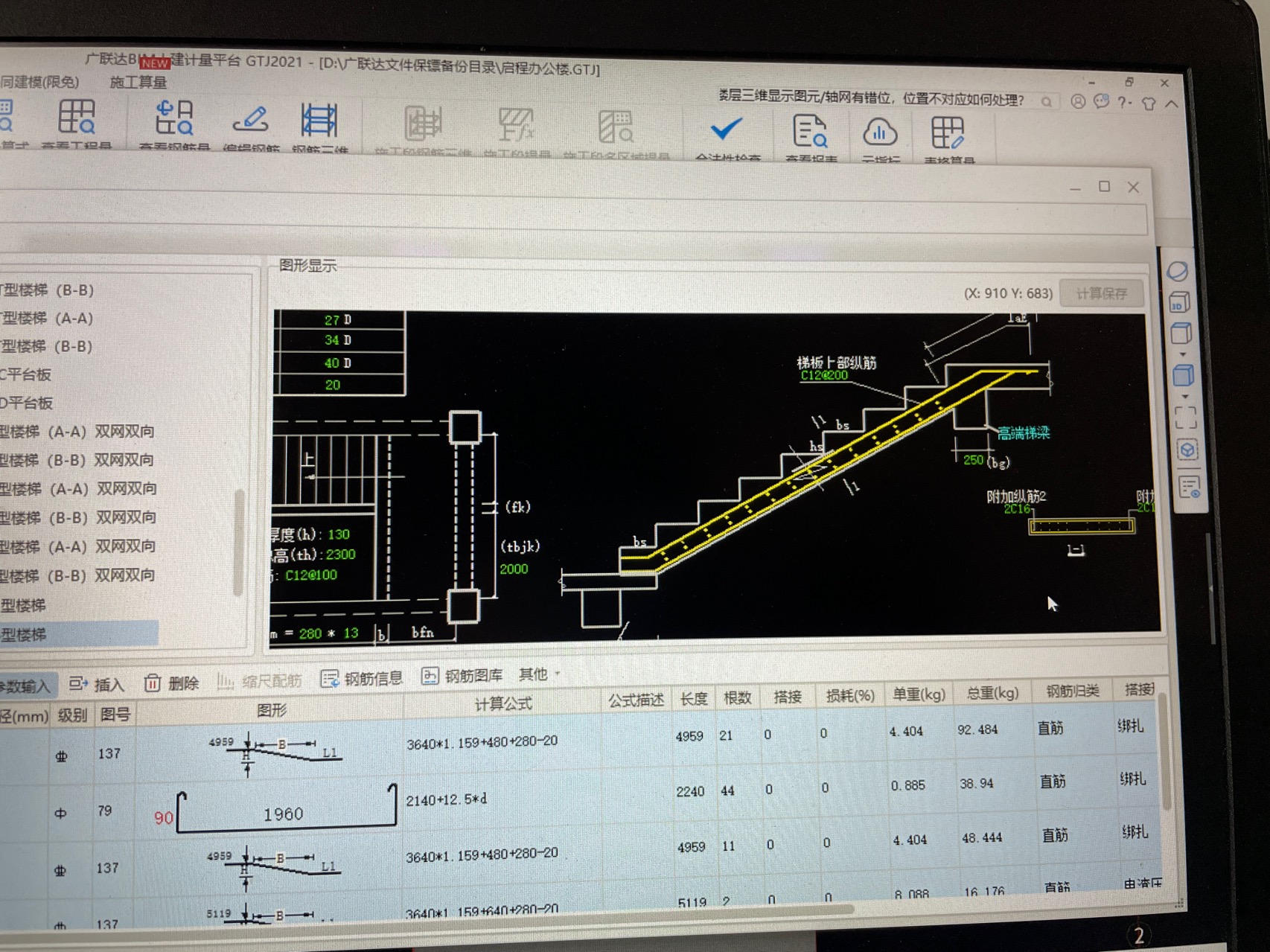Click the C12@100 rebar value in the drawing
This screenshot has height=952, width=1270.
pos(311,575)
